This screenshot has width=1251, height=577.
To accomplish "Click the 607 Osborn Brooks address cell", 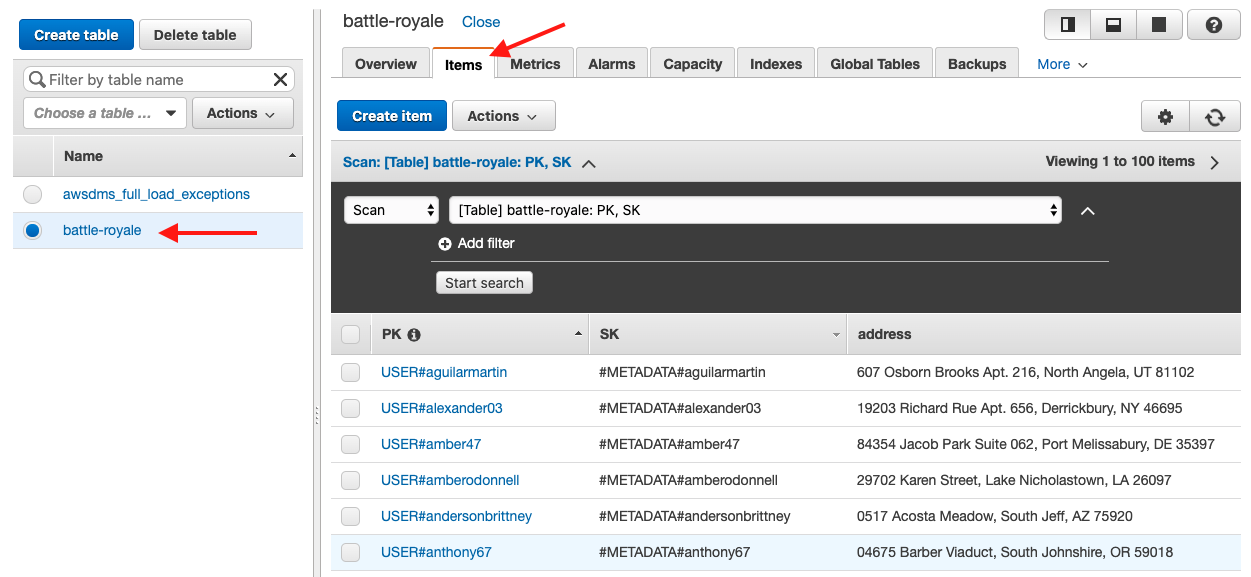I will 1026,372.
